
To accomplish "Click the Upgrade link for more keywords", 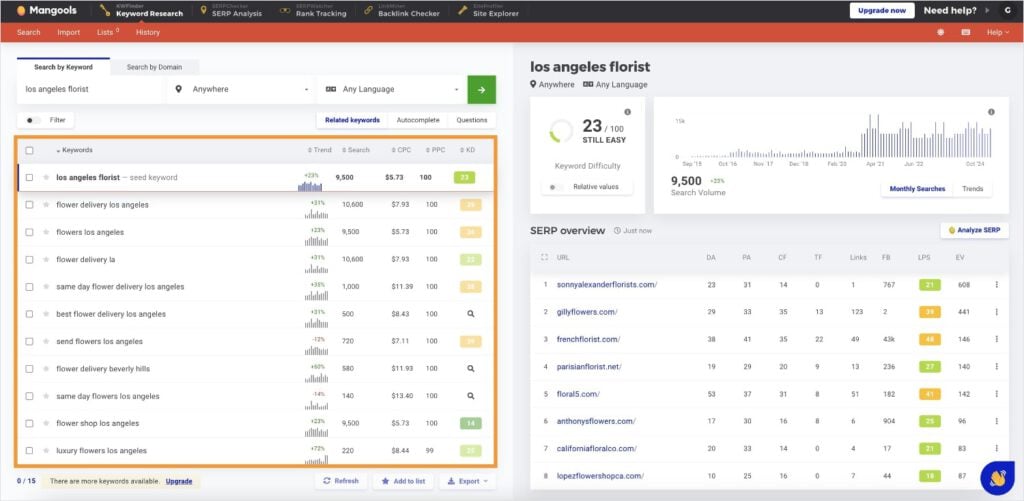I will point(178,481).
